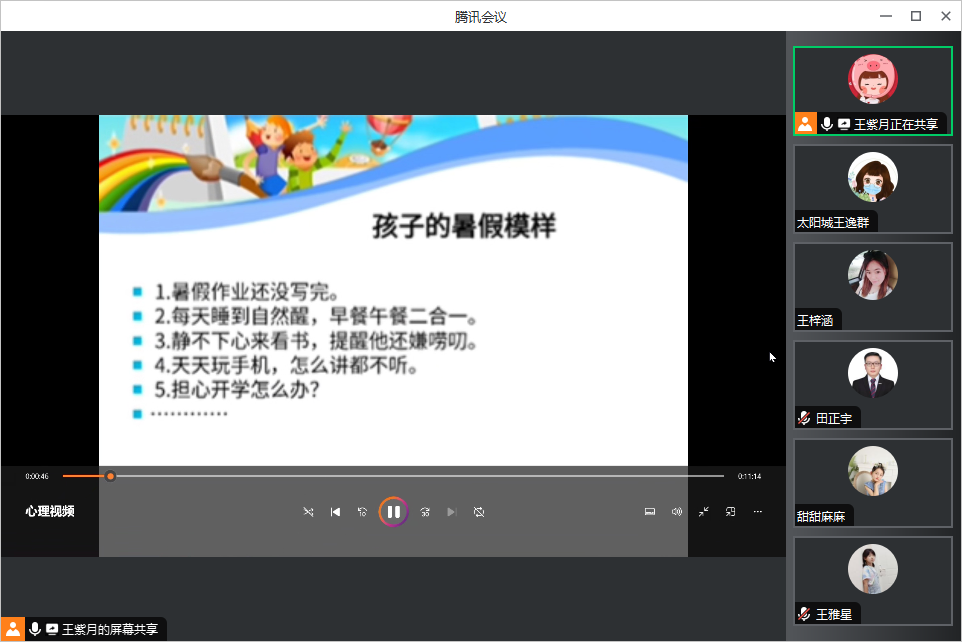Screen dimensions: 962x642
Task: Click the 王梓涵 name label
Action: tap(815, 320)
